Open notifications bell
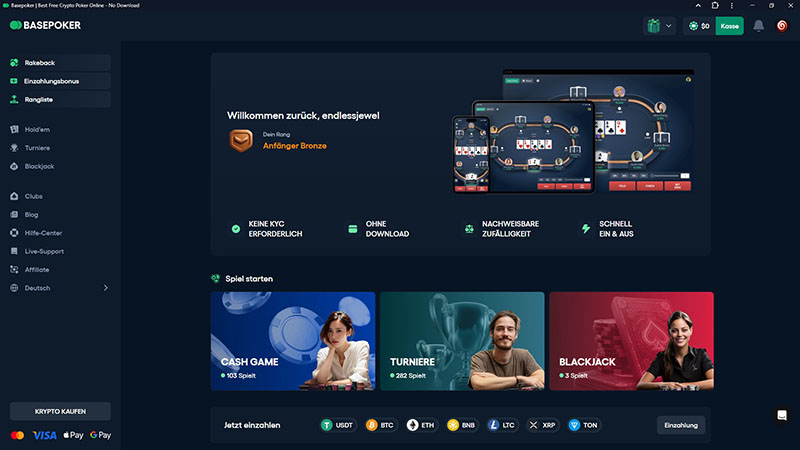Viewport: 800px width, 450px height. pyautogui.click(x=759, y=26)
